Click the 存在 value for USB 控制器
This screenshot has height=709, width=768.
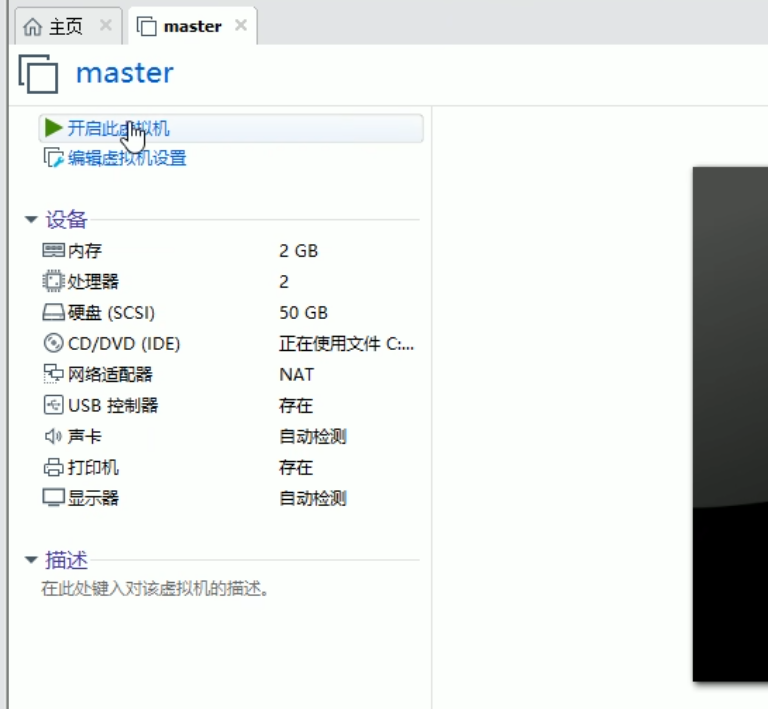[296, 405]
